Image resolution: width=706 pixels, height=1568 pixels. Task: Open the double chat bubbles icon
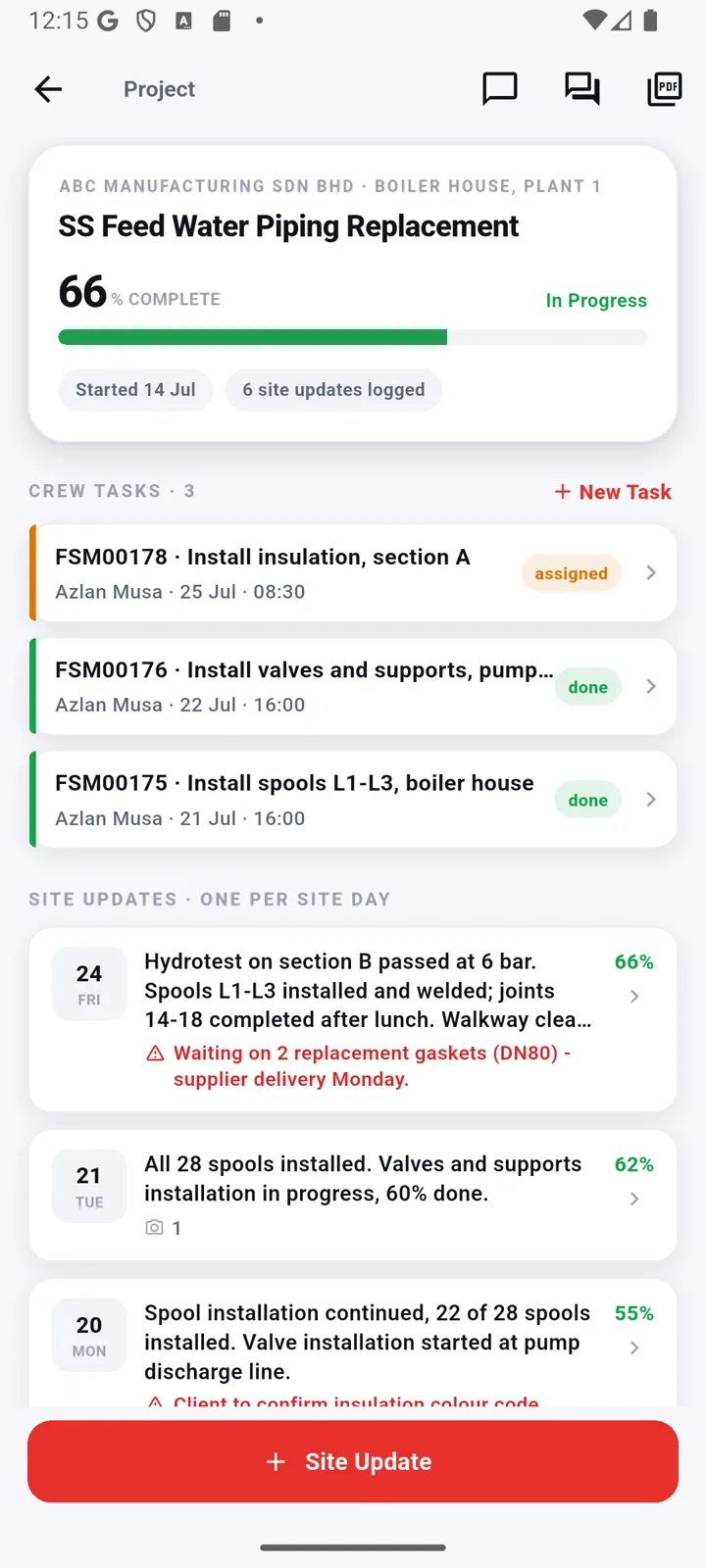[x=582, y=89]
